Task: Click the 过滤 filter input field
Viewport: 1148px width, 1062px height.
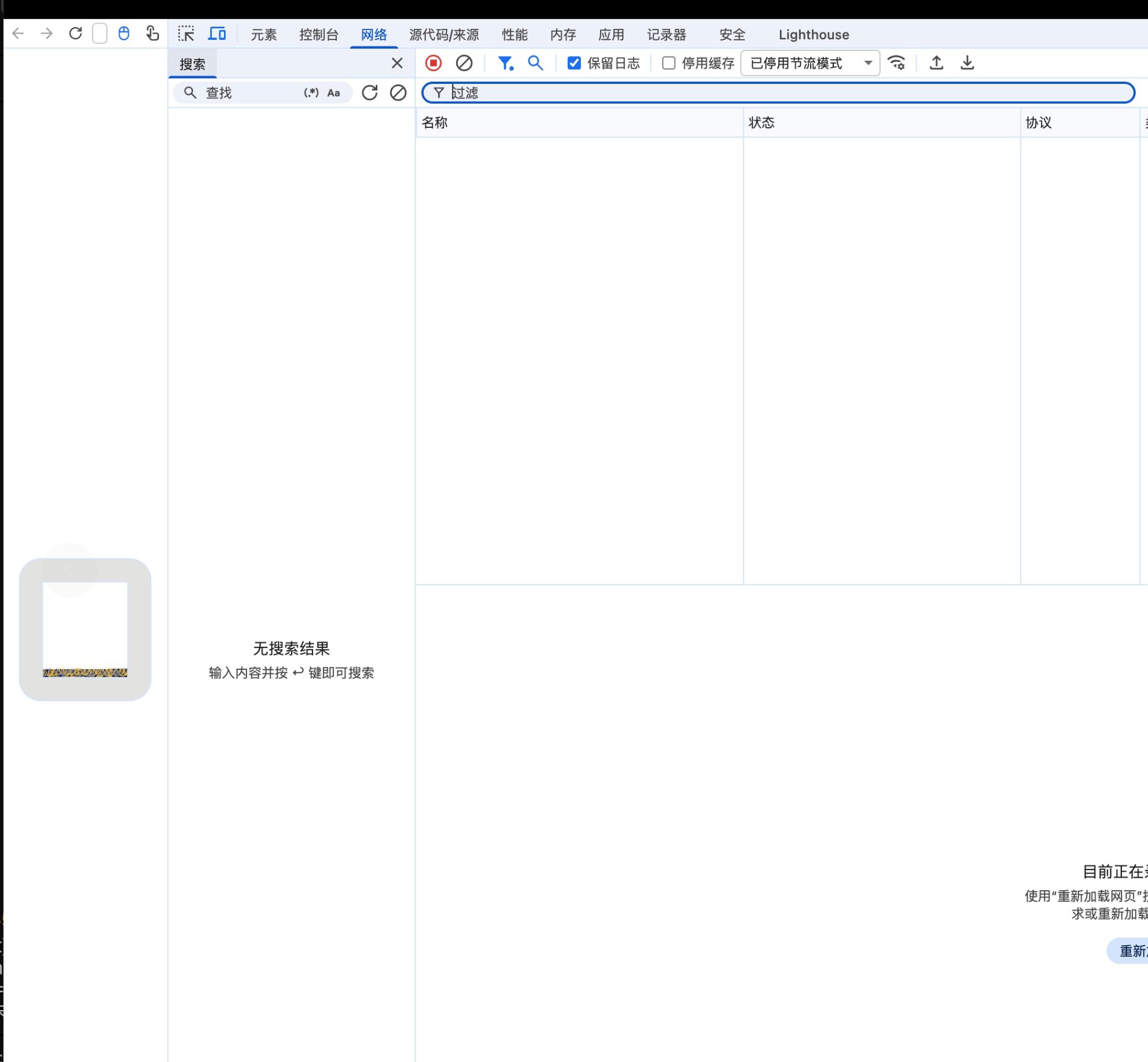Action: pos(778,93)
